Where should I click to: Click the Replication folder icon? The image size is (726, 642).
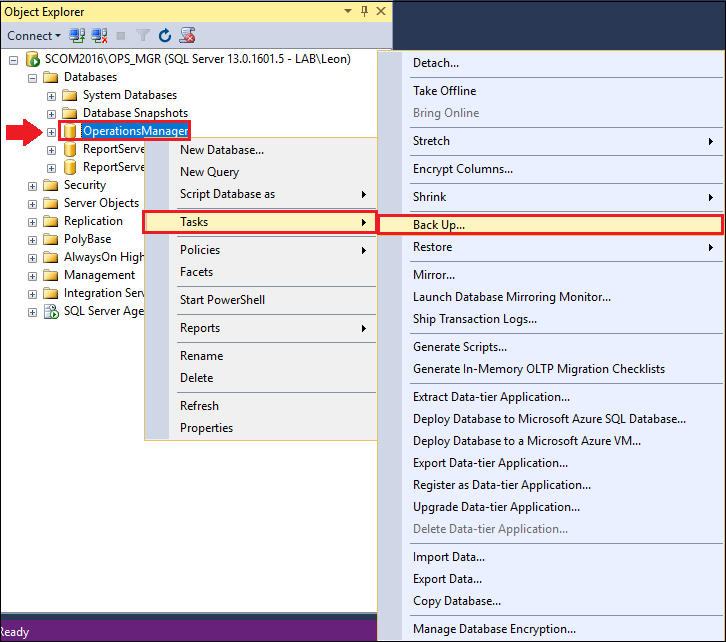point(50,221)
